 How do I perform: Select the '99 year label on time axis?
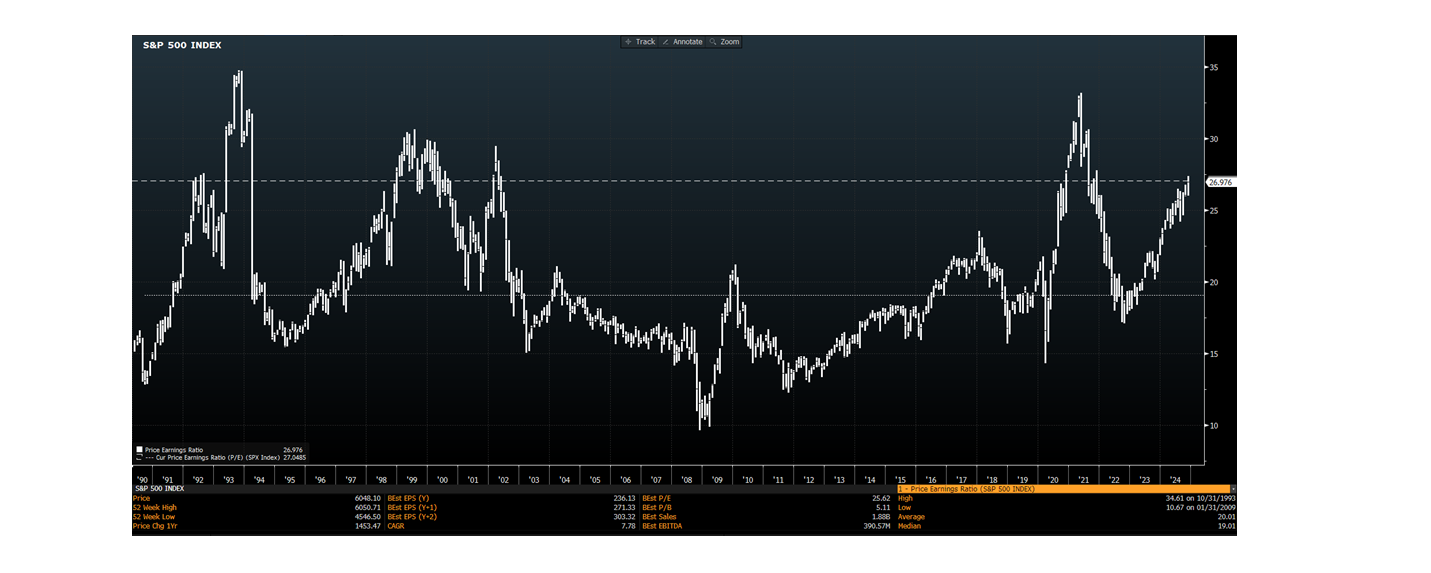tap(411, 479)
